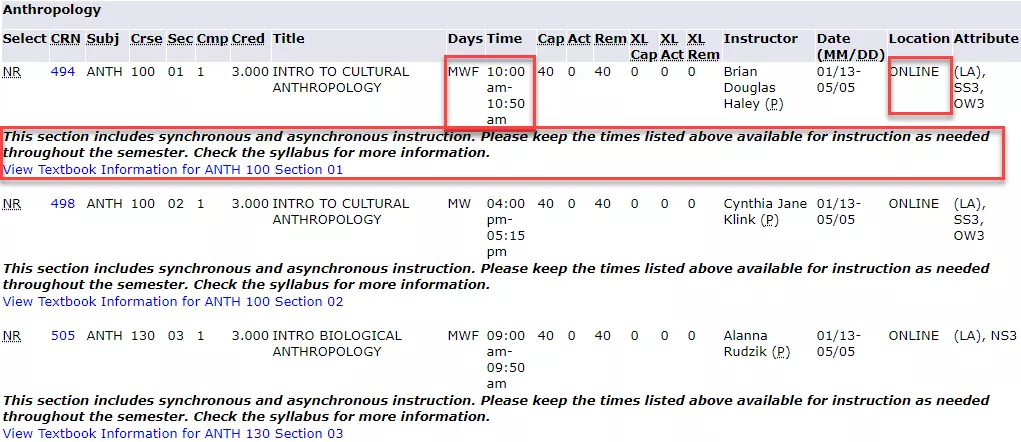View Textbook Information for ANTH 100 Section 01

[x=173, y=170]
